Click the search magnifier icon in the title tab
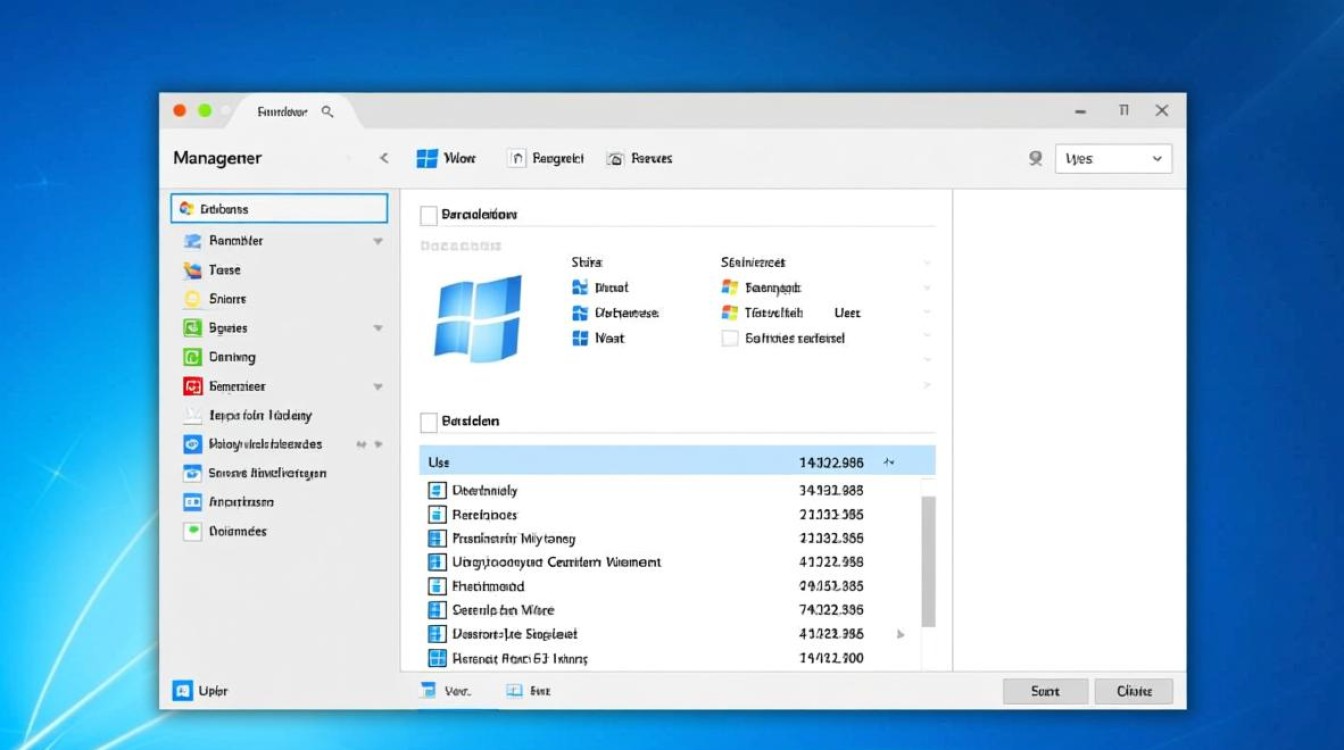This screenshot has width=1344, height=750. [x=327, y=112]
